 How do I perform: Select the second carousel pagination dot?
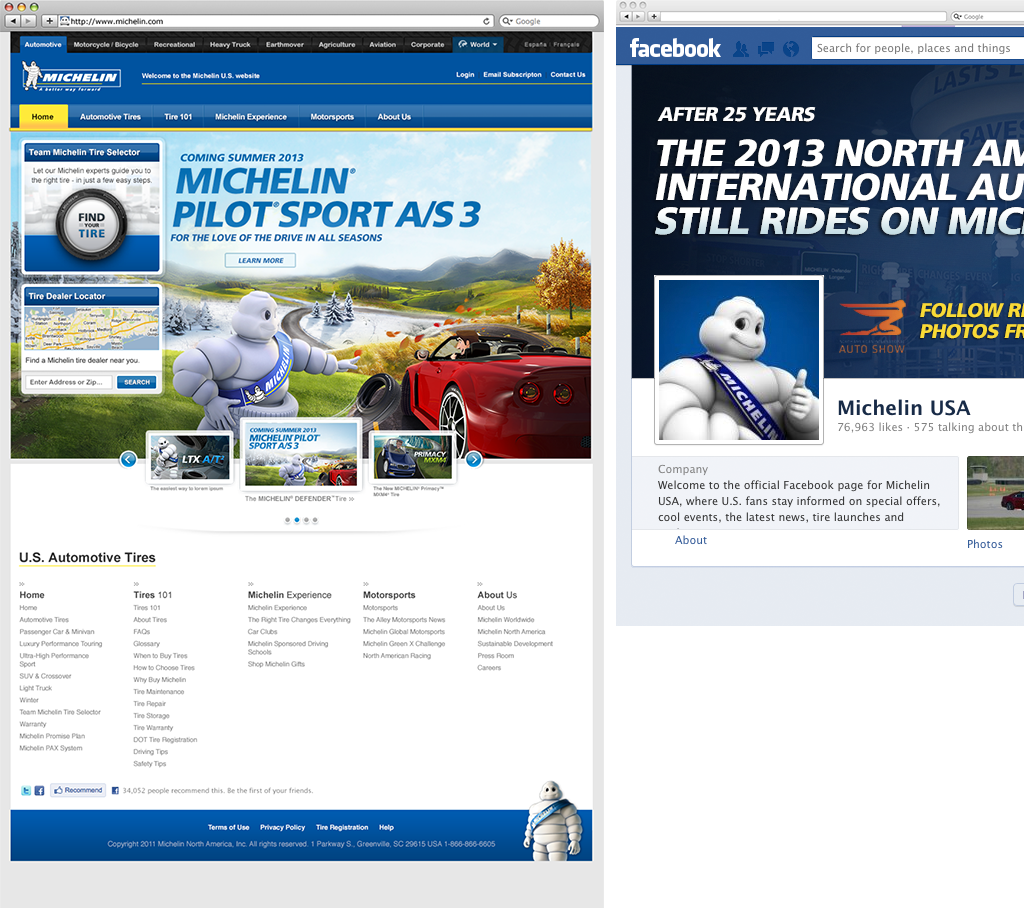point(296,521)
